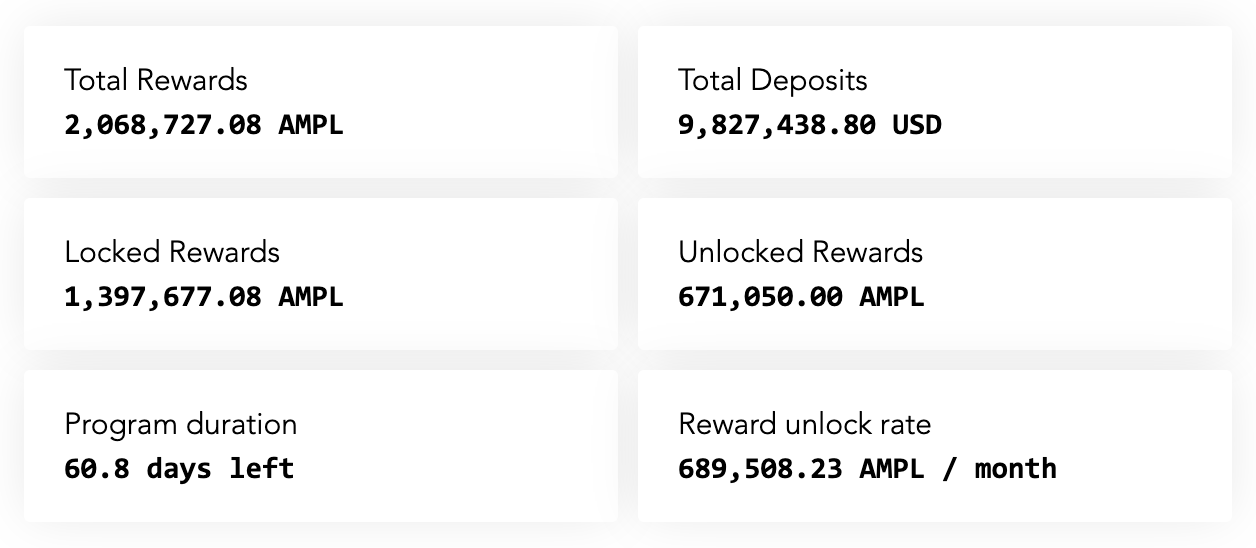This screenshot has width=1256, height=548.
Task: Click the 2,068,727.08 rewards amount
Action: [x=163, y=125]
